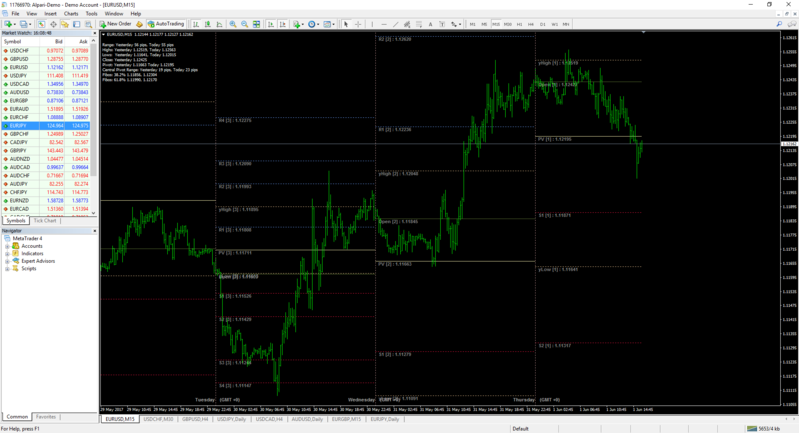This screenshot has width=799, height=433.
Task: Close the Market Watch panel
Action: click(94, 33)
